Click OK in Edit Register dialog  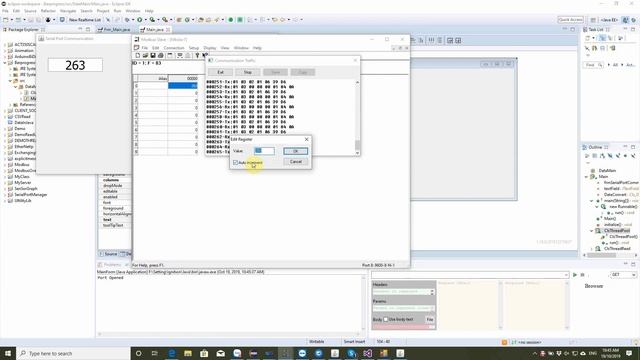296,151
